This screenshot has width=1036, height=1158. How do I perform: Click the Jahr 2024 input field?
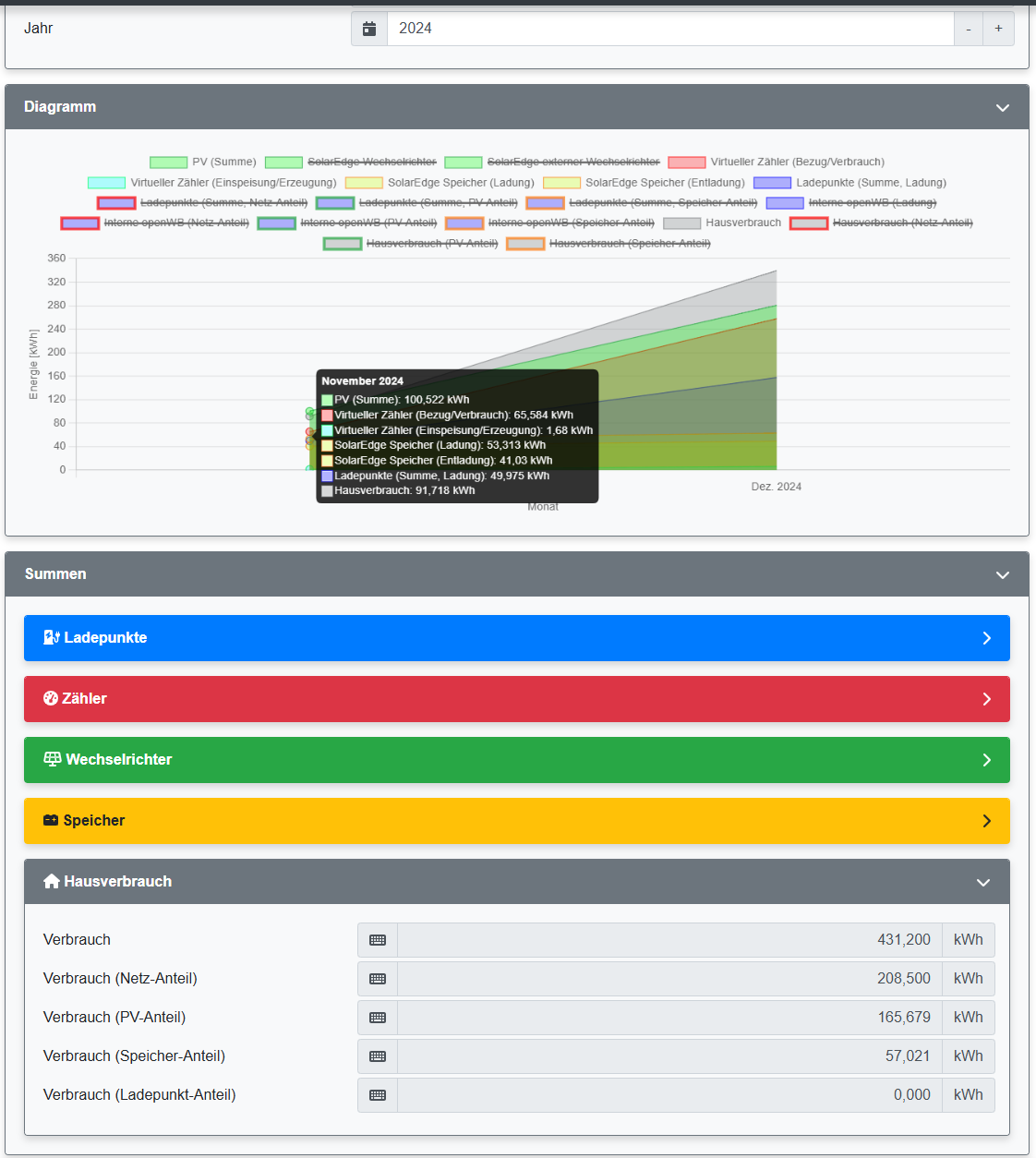coord(670,29)
